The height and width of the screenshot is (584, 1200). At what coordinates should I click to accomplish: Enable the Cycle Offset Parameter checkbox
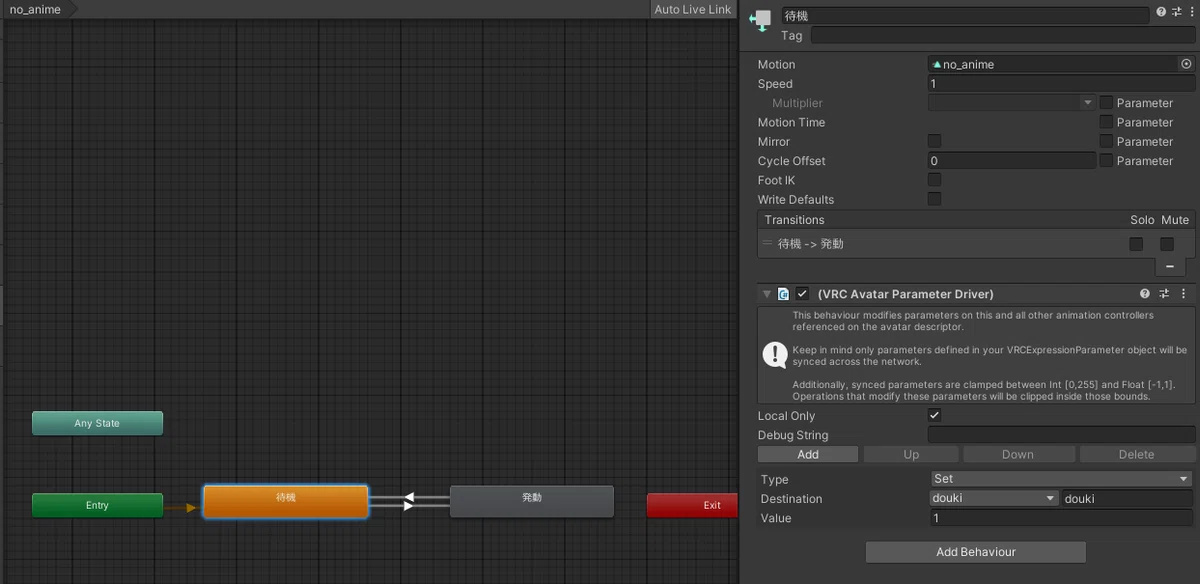click(1106, 160)
